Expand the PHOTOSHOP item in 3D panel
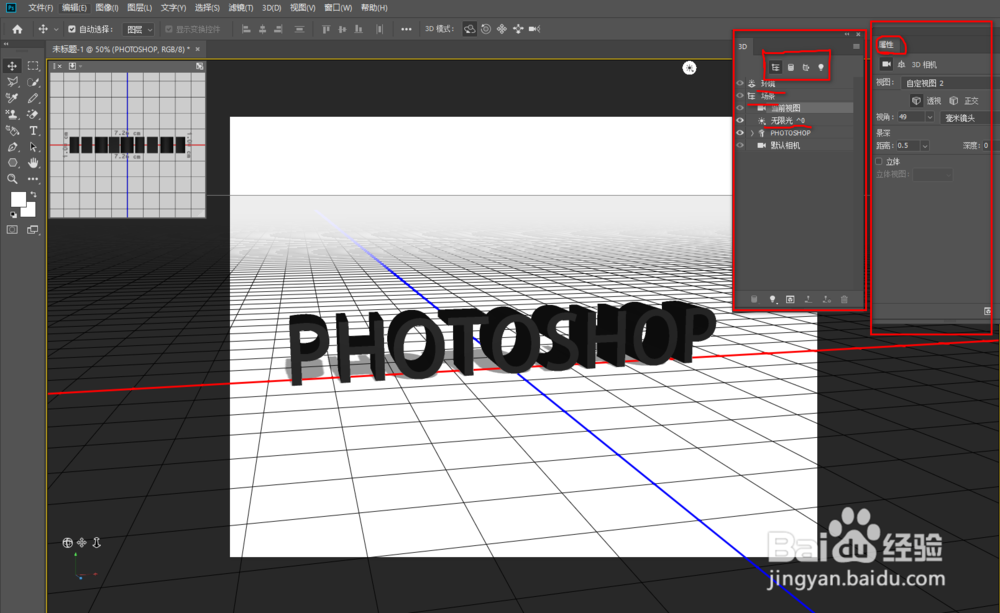The height and width of the screenshot is (613, 1000). pyautogui.click(x=753, y=131)
